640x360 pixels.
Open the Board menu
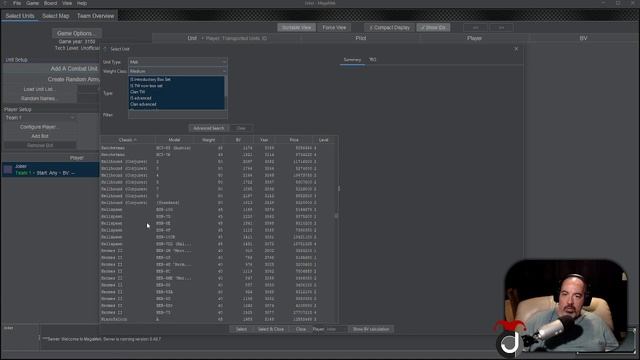tap(51, 3)
